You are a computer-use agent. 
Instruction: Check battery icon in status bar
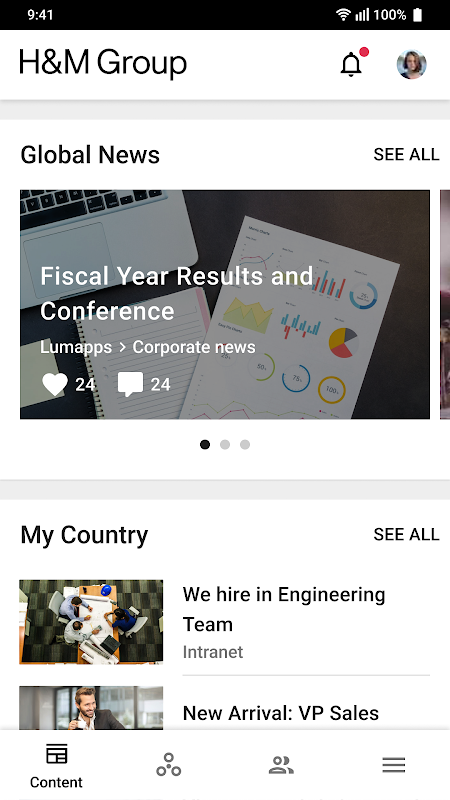[417, 15]
